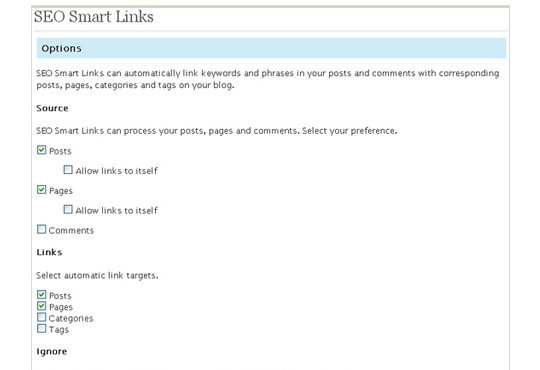Enable the Comments source checkbox
The height and width of the screenshot is (370, 540).
pos(41,229)
